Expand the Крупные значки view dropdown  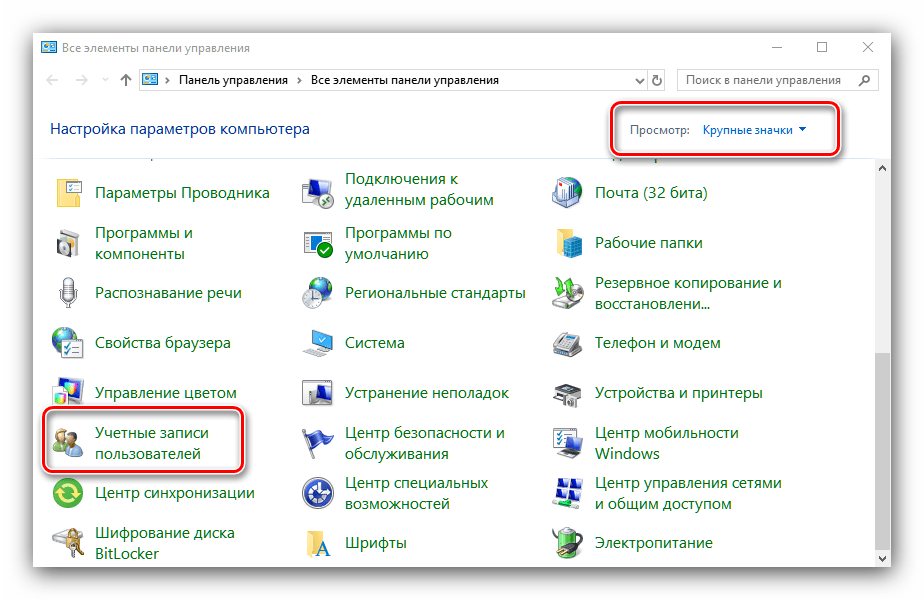754,130
